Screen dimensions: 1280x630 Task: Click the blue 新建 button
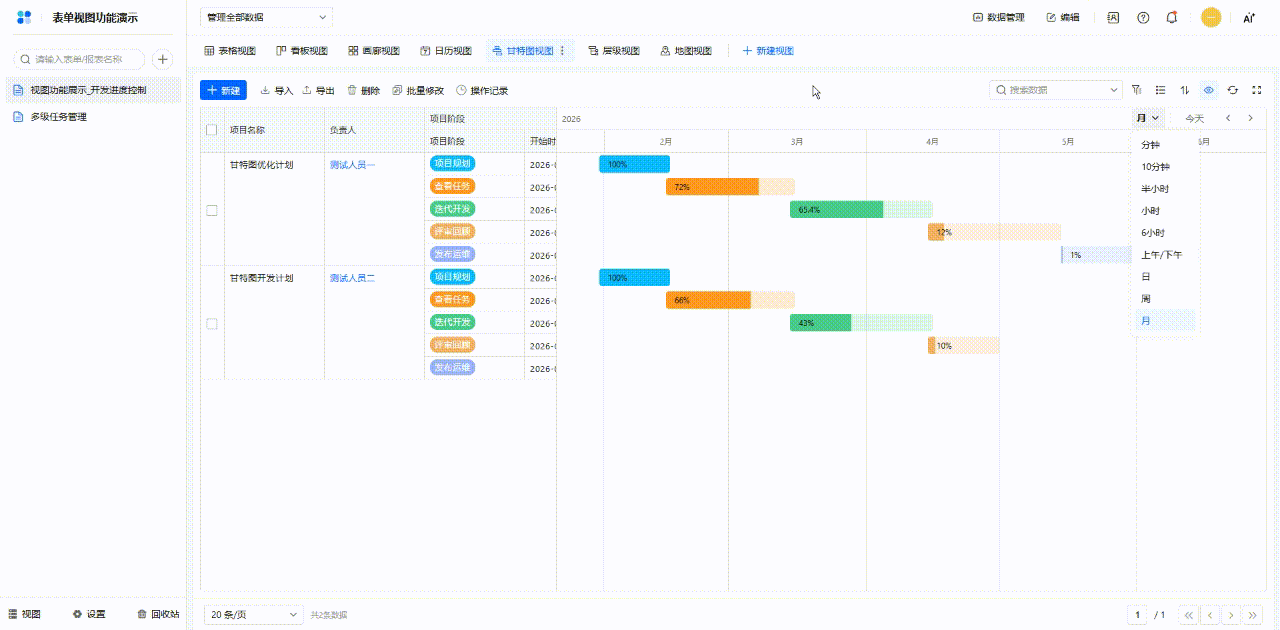coord(223,90)
